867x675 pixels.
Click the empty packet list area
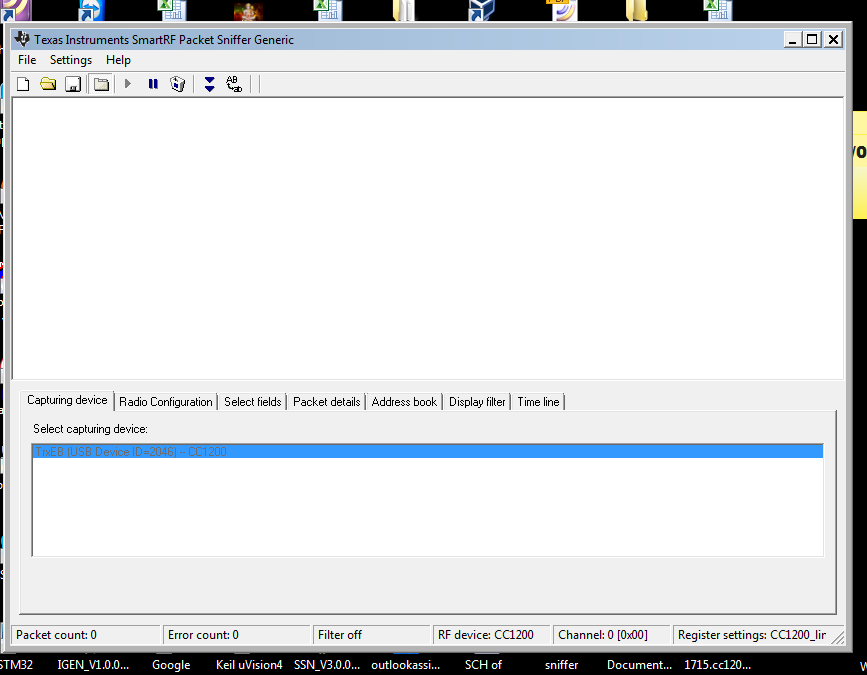click(427, 238)
